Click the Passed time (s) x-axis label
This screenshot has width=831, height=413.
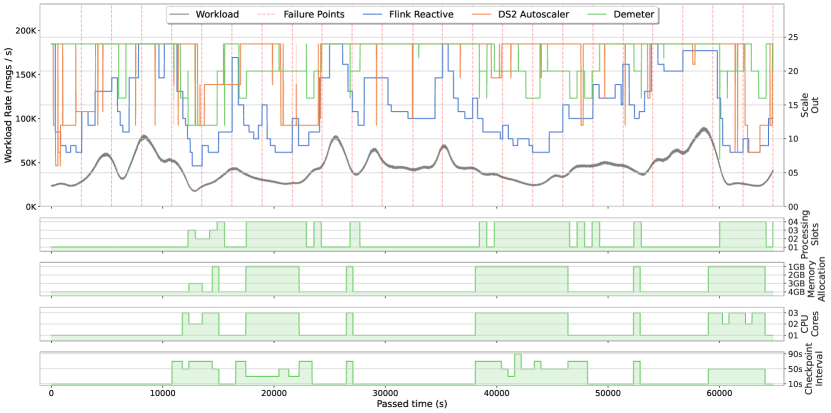pos(412,404)
